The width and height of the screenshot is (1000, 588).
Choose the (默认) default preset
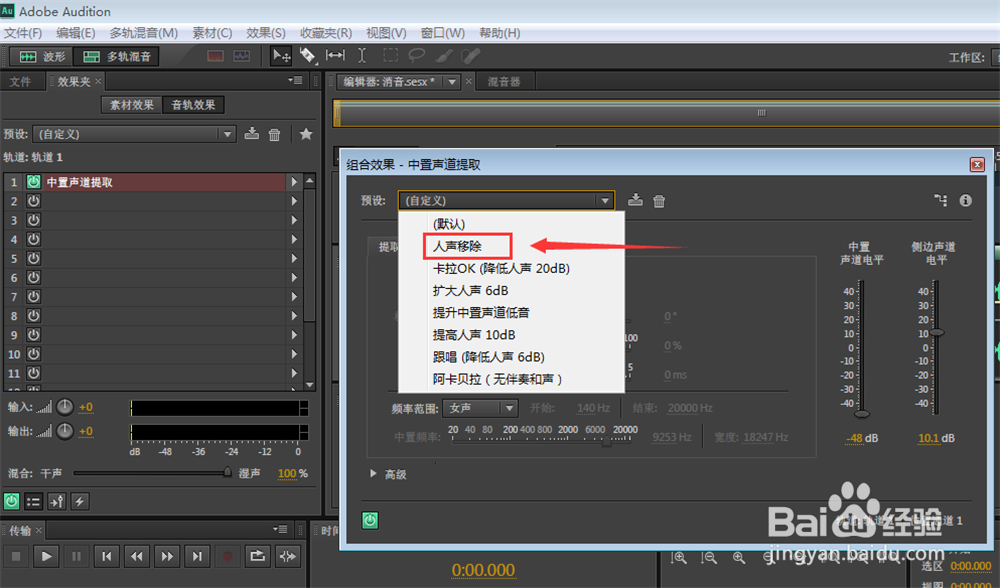tap(449, 224)
